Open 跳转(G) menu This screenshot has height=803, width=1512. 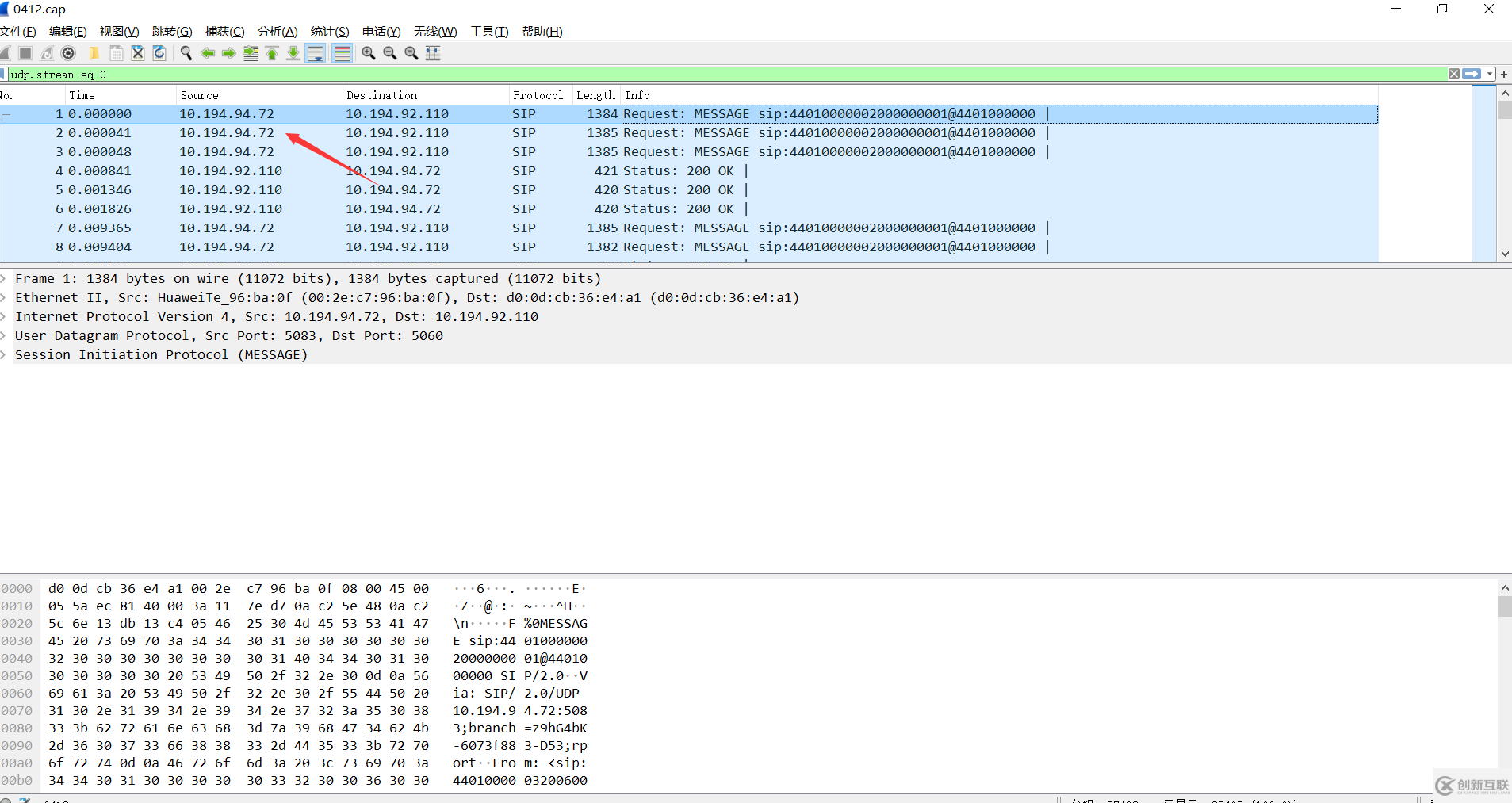pos(172,32)
